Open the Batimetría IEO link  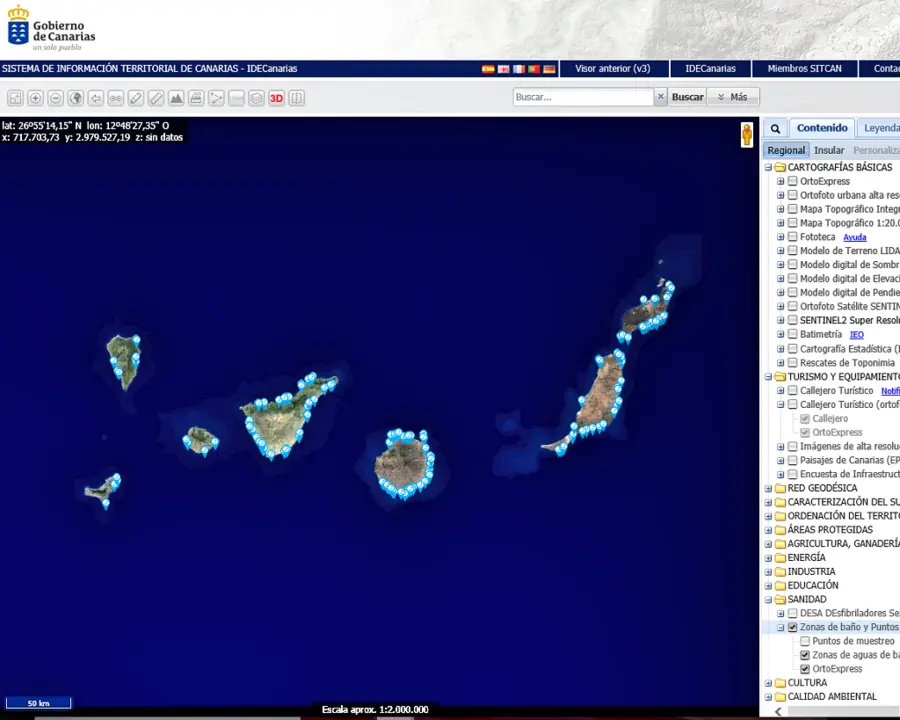[x=856, y=335]
